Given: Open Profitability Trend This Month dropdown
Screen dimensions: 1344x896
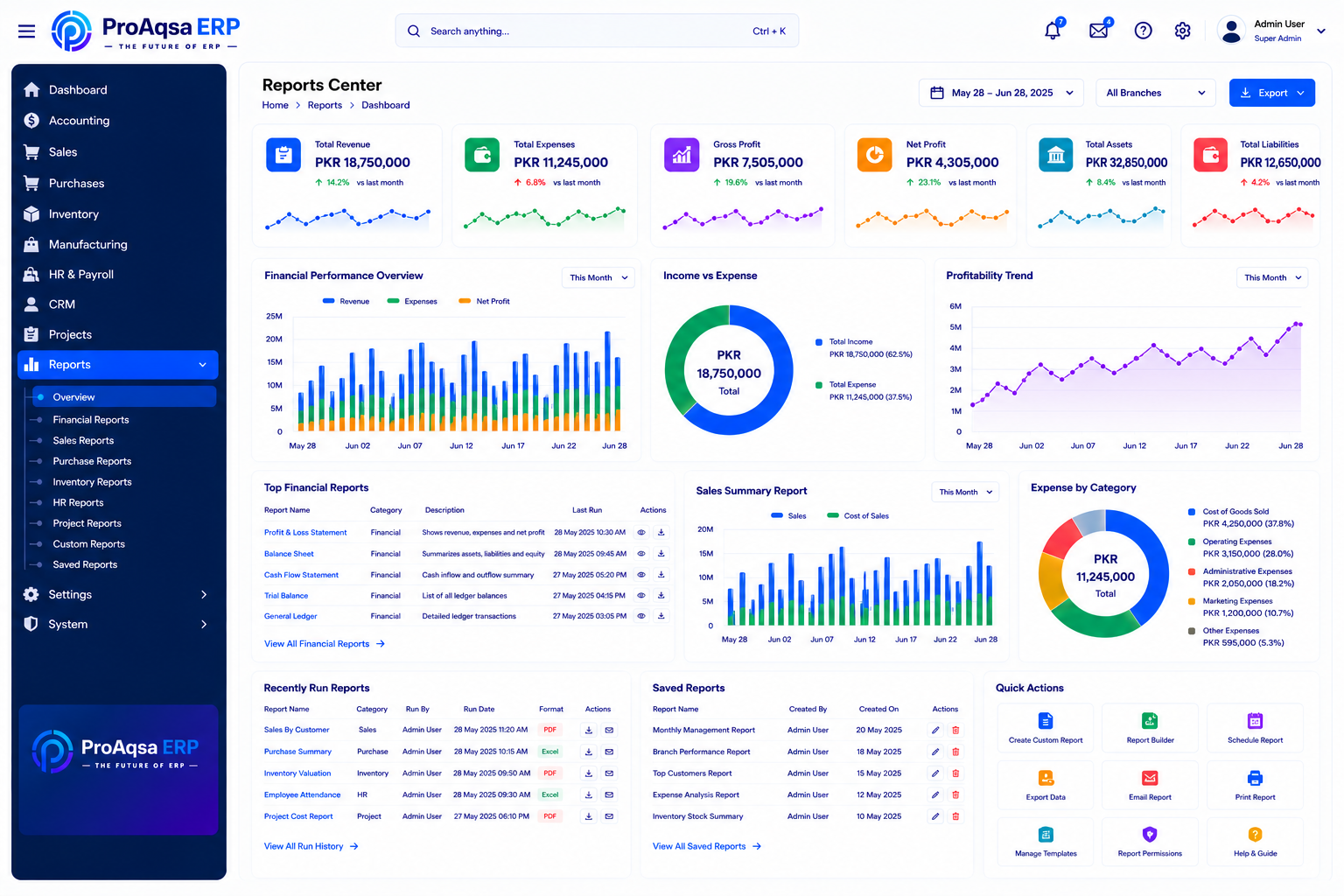Looking at the screenshot, I should click(x=1273, y=277).
